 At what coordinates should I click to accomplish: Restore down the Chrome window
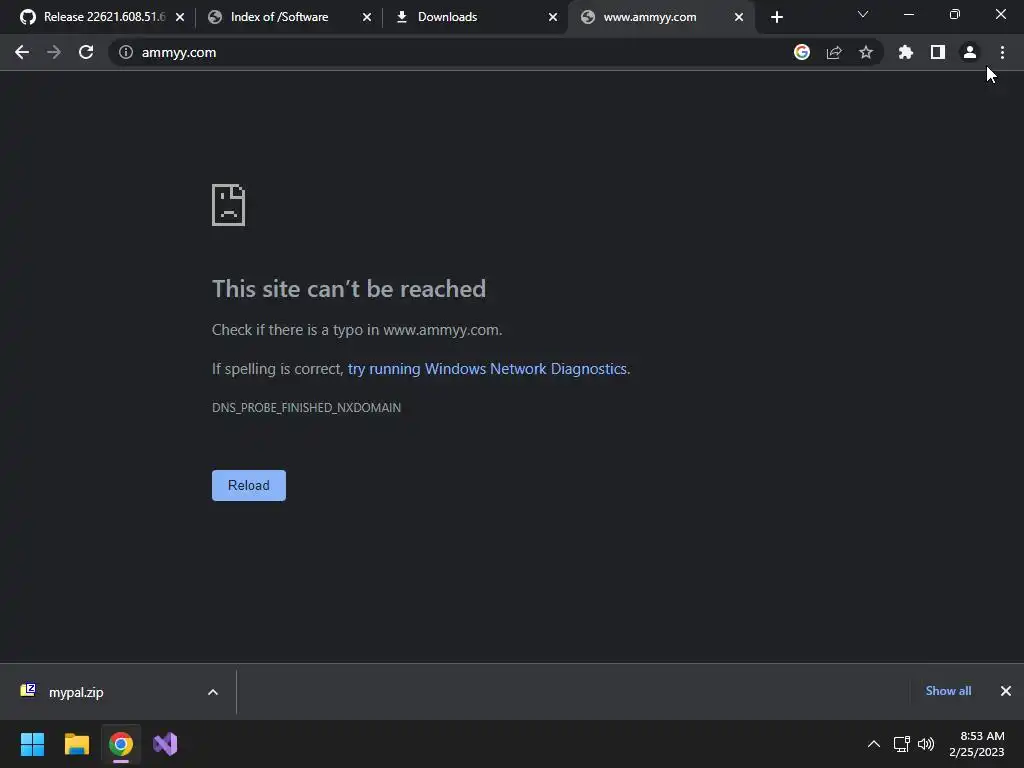(x=955, y=14)
